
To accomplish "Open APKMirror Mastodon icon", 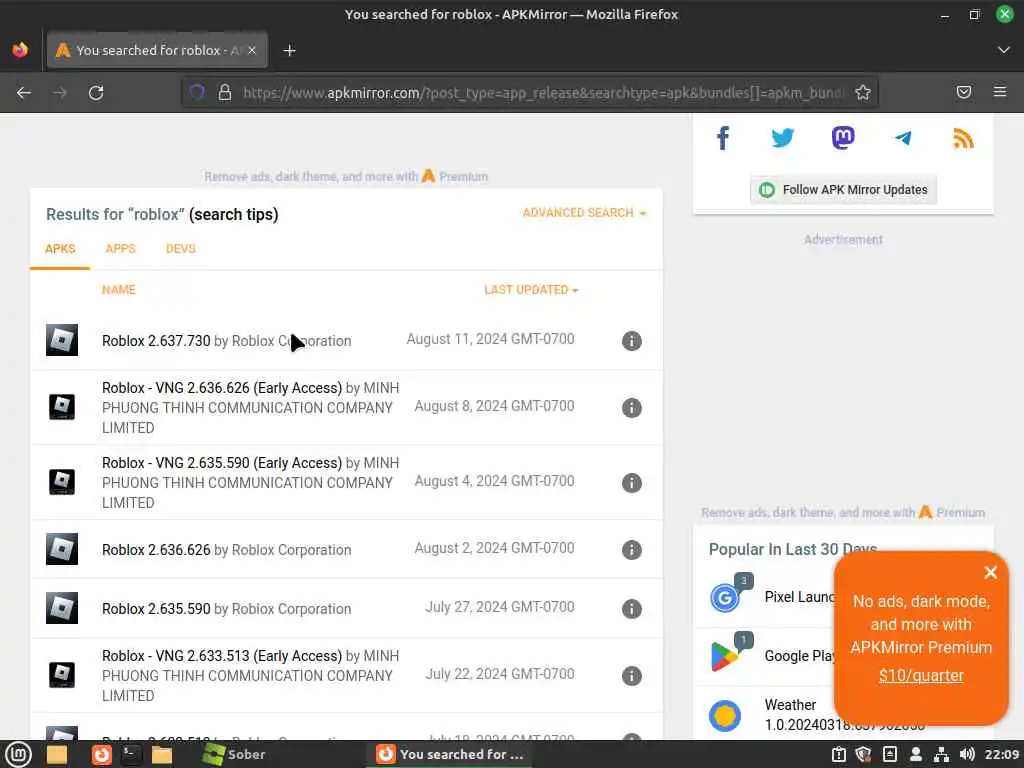I will 843,138.
